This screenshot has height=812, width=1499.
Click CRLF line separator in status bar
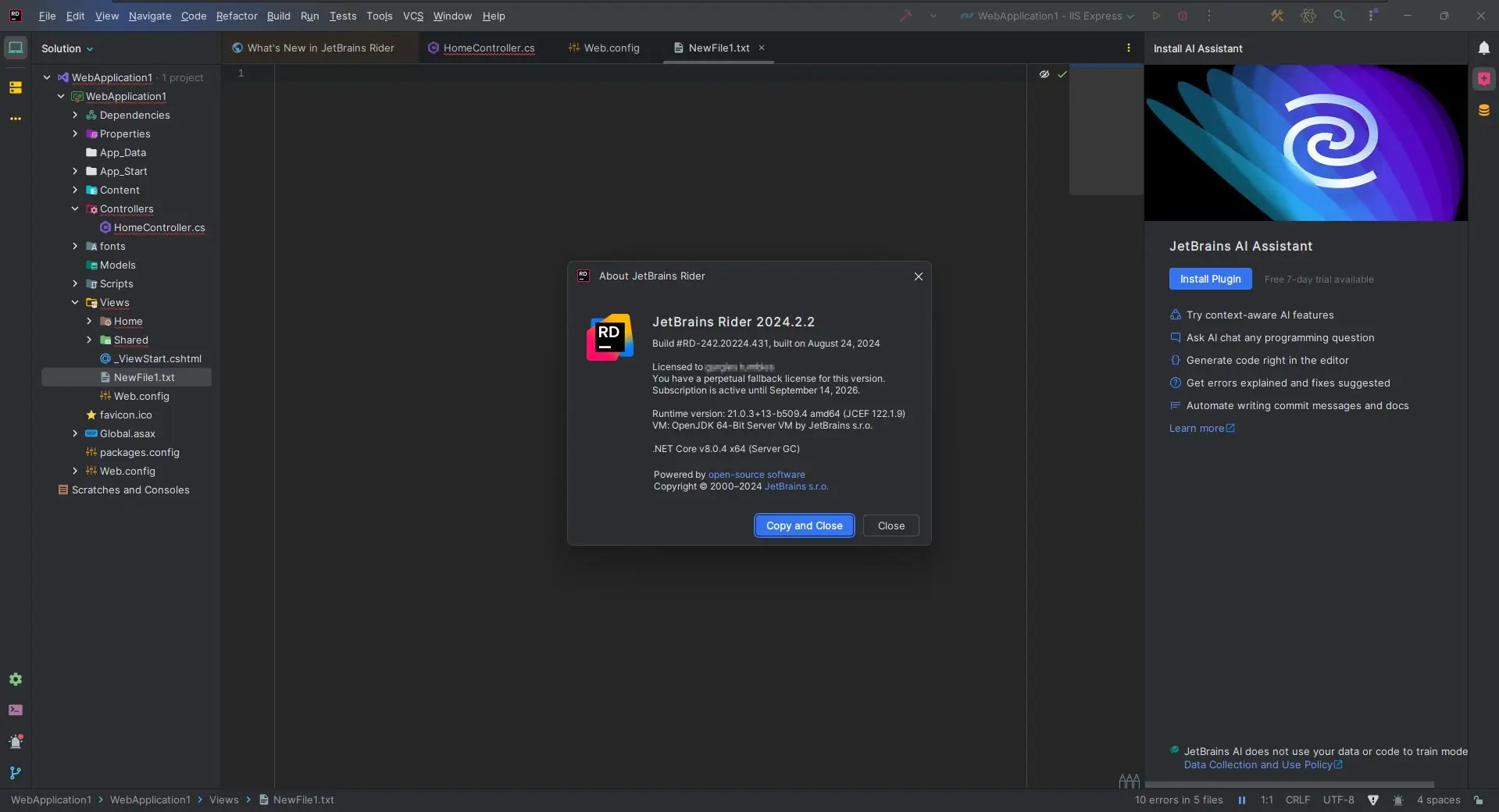tap(1297, 800)
